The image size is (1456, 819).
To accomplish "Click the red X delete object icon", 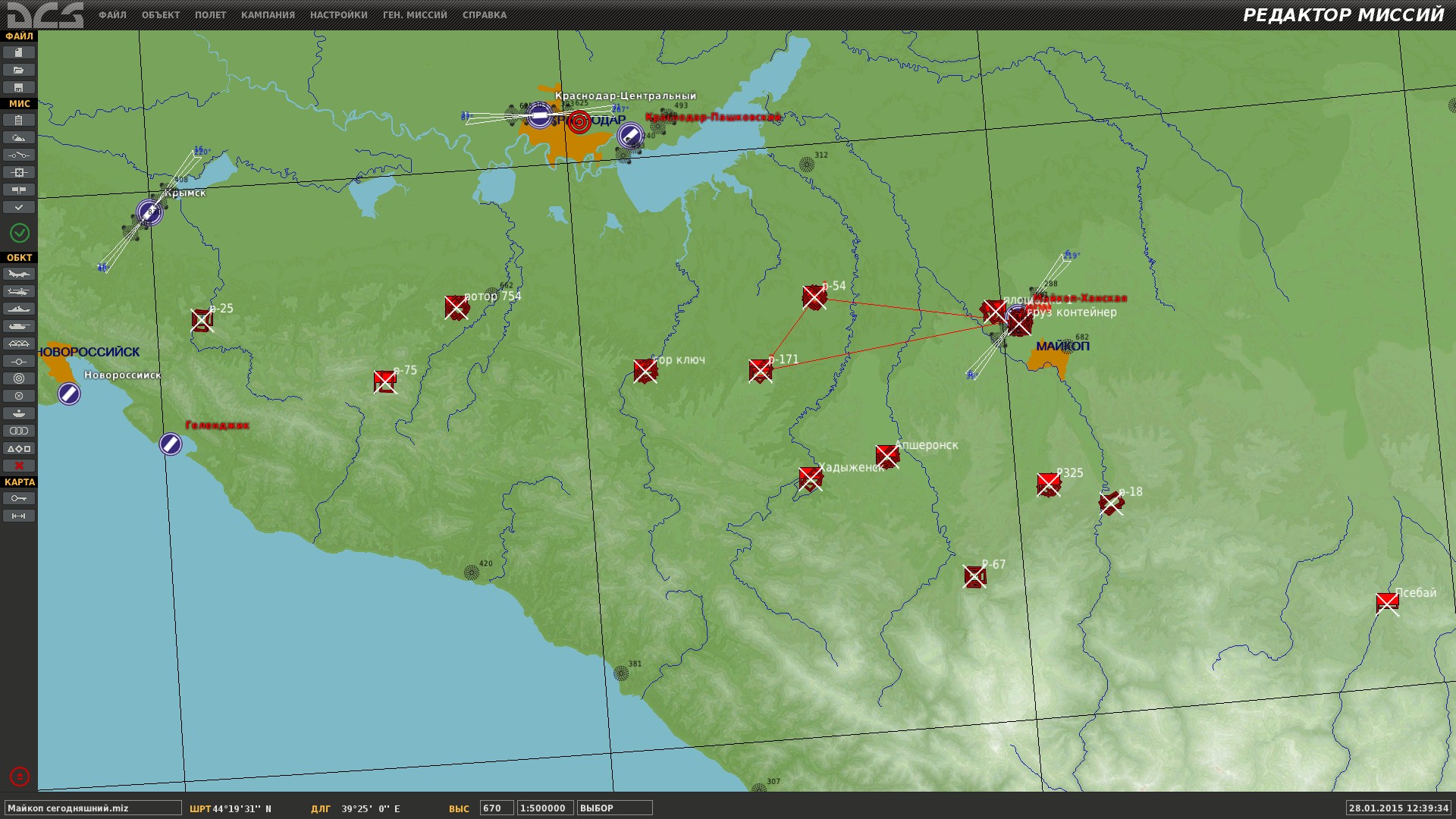I will [x=19, y=466].
